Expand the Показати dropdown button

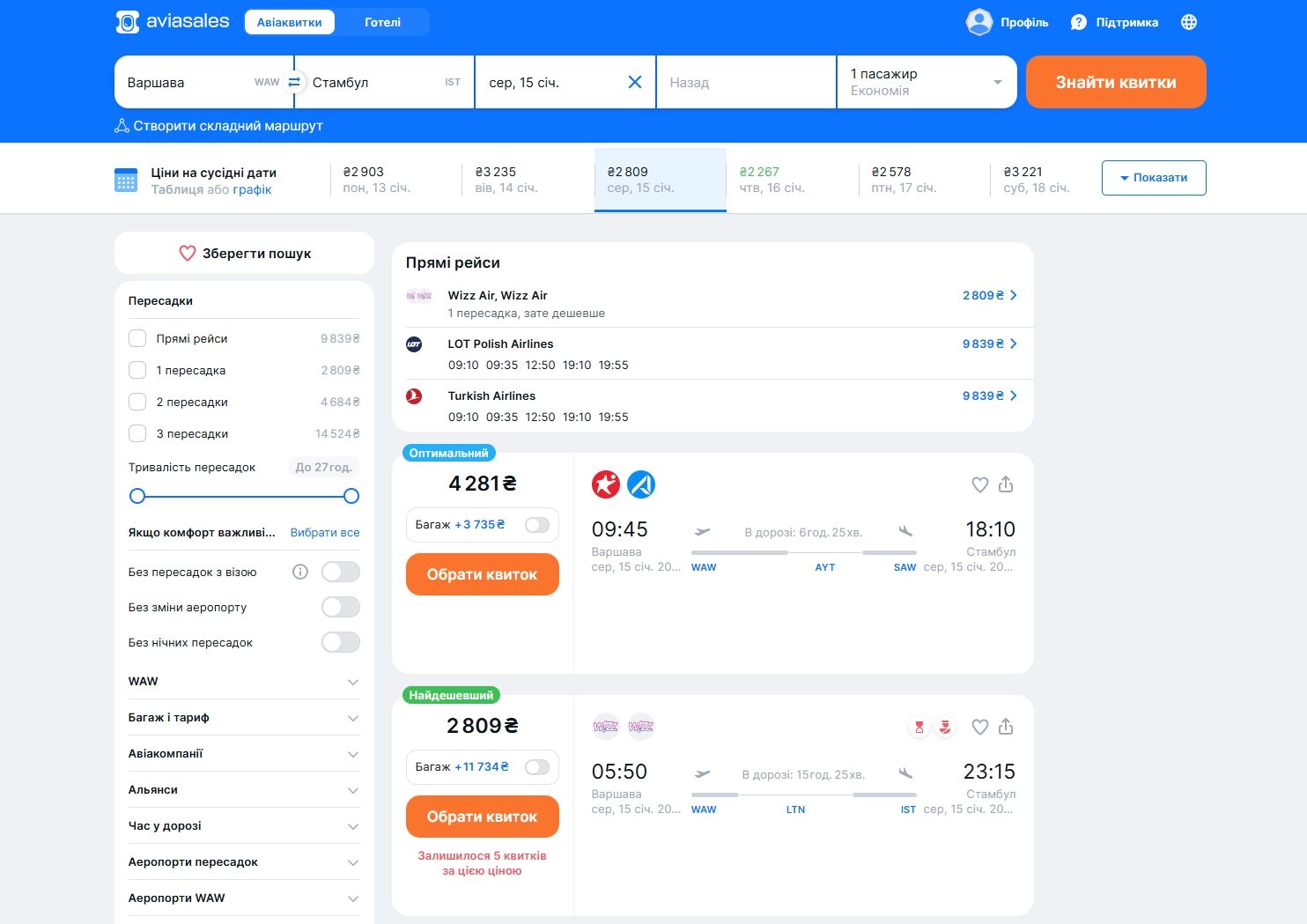click(x=1154, y=178)
